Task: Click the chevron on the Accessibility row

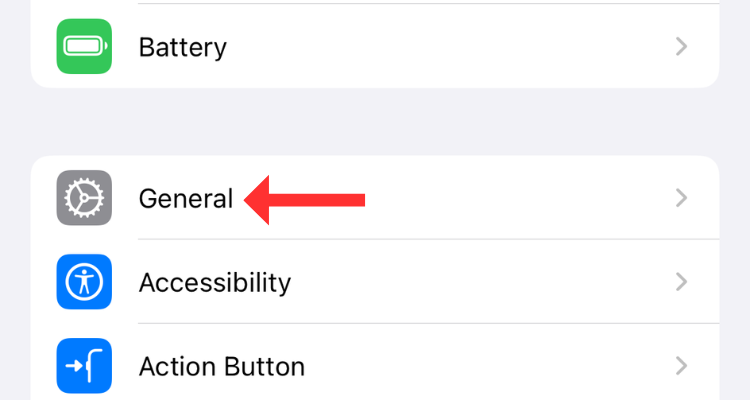Action: coord(681,282)
